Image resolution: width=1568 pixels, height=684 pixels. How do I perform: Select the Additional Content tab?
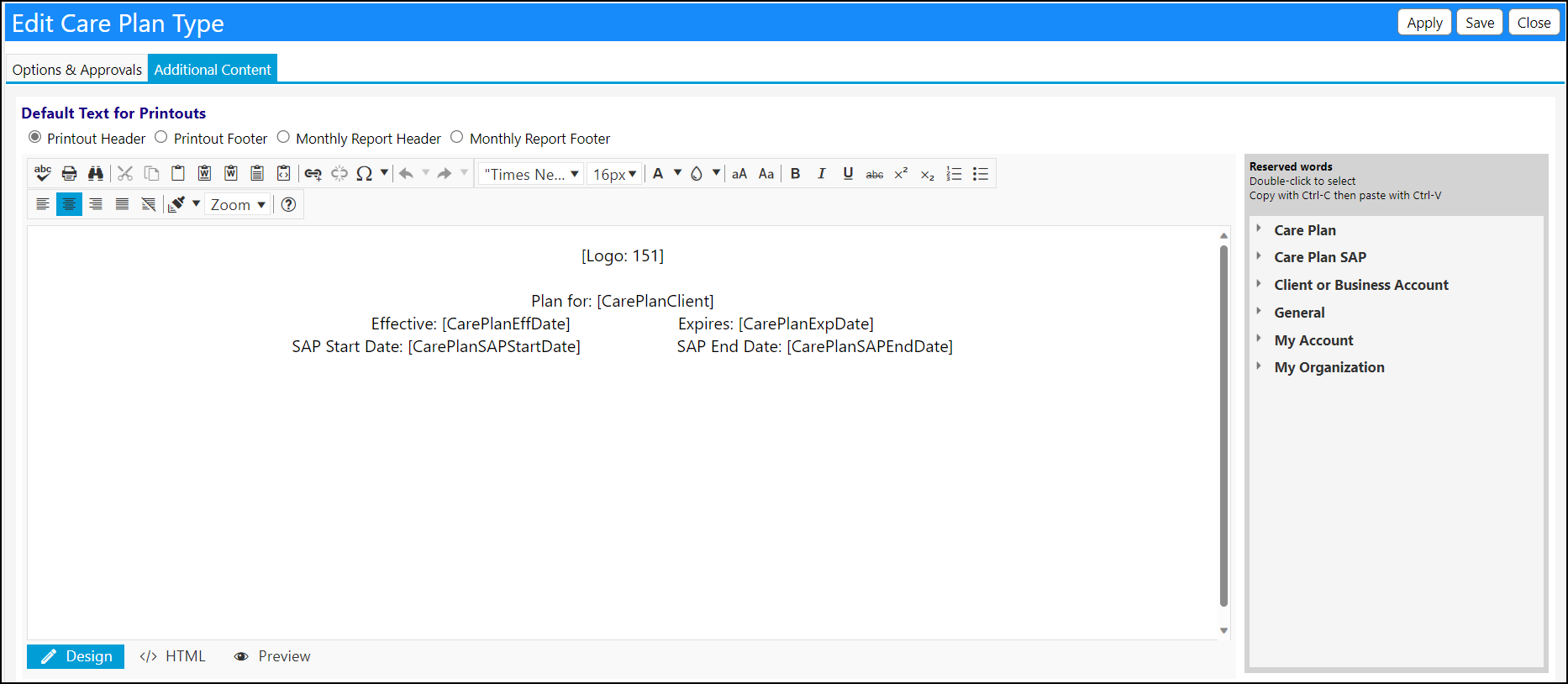(x=213, y=69)
